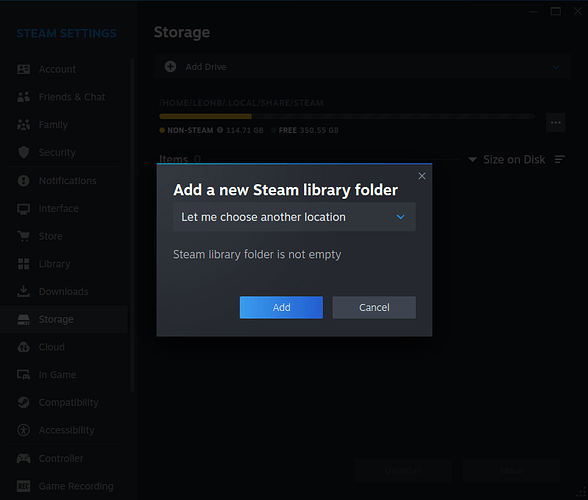This screenshot has height=500, width=588.
Task: Open Account settings text label
Action: [57, 69]
